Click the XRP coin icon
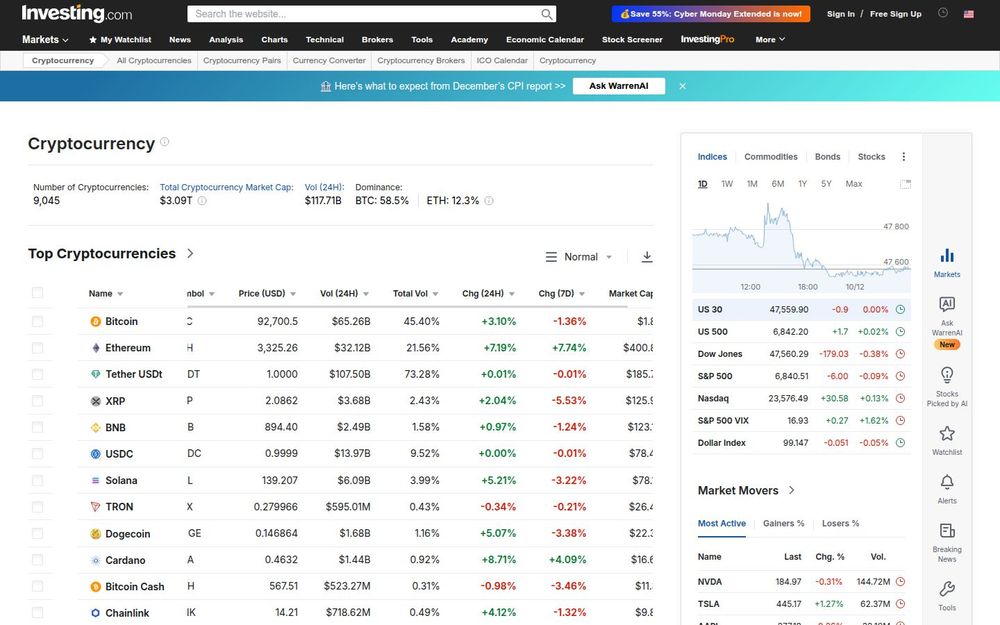 (96, 401)
